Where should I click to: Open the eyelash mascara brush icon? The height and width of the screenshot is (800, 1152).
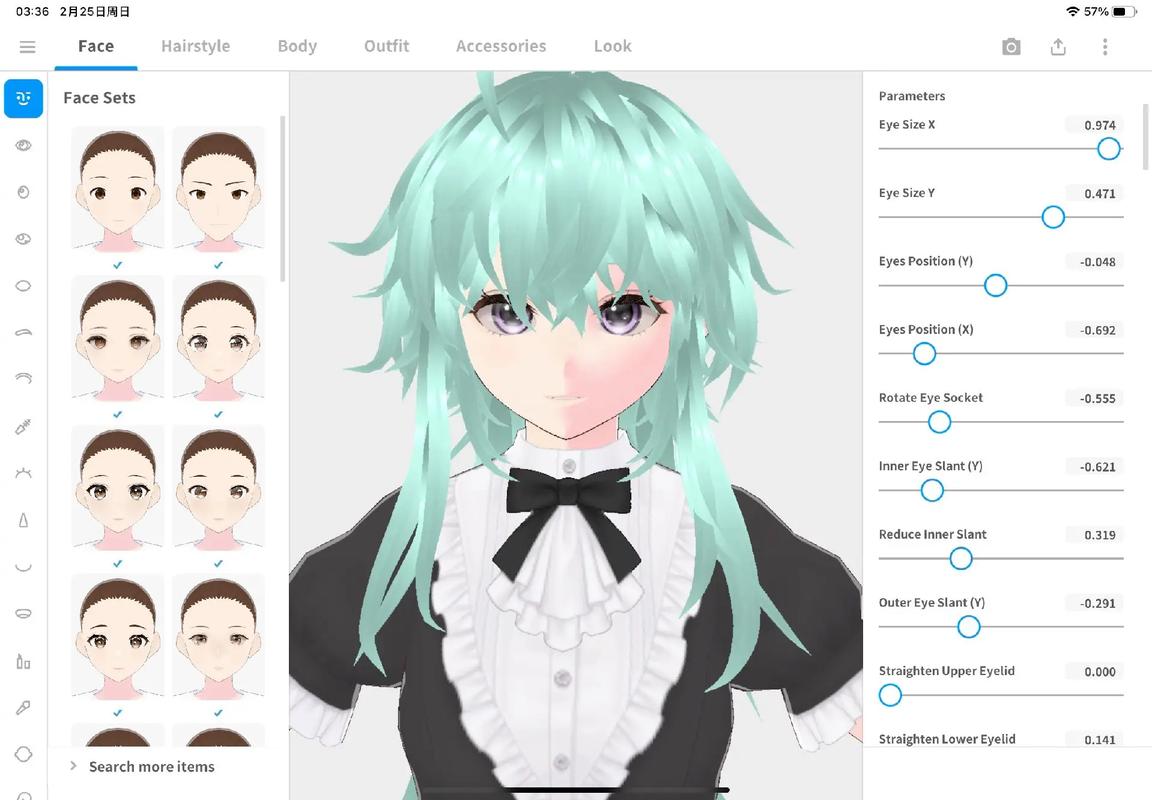click(24, 426)
